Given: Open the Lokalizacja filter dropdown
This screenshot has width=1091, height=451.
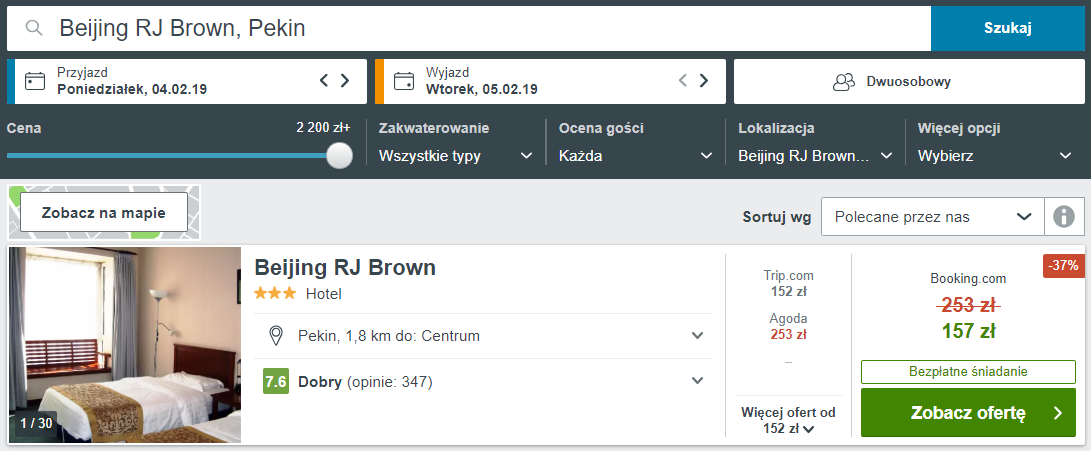Looking at the screenshot, I should pos(815,156).
